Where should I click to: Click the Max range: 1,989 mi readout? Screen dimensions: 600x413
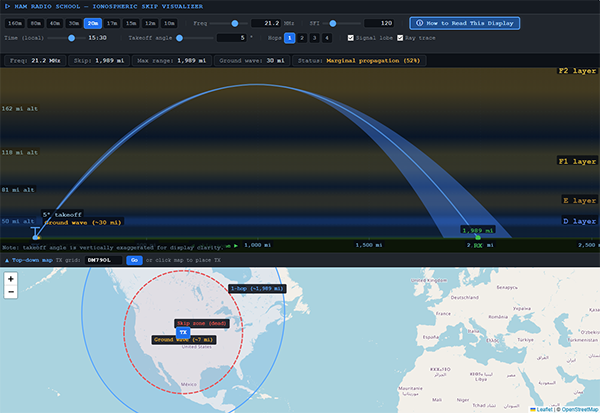[x=171, y=61]
